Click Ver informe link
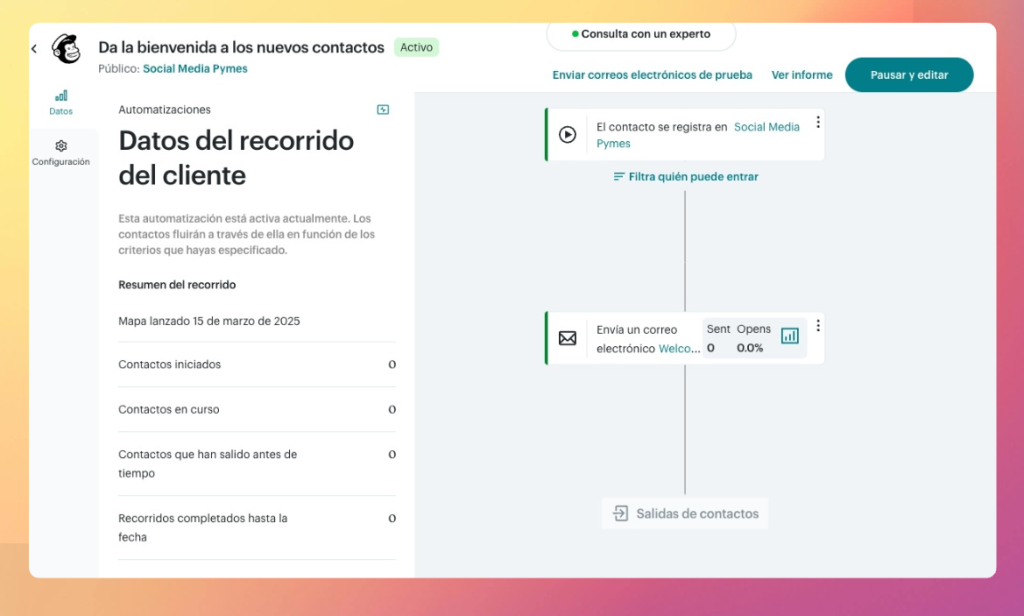This screenshot has height=616, width=1024. pyautogui.click(x=801, y=75)
